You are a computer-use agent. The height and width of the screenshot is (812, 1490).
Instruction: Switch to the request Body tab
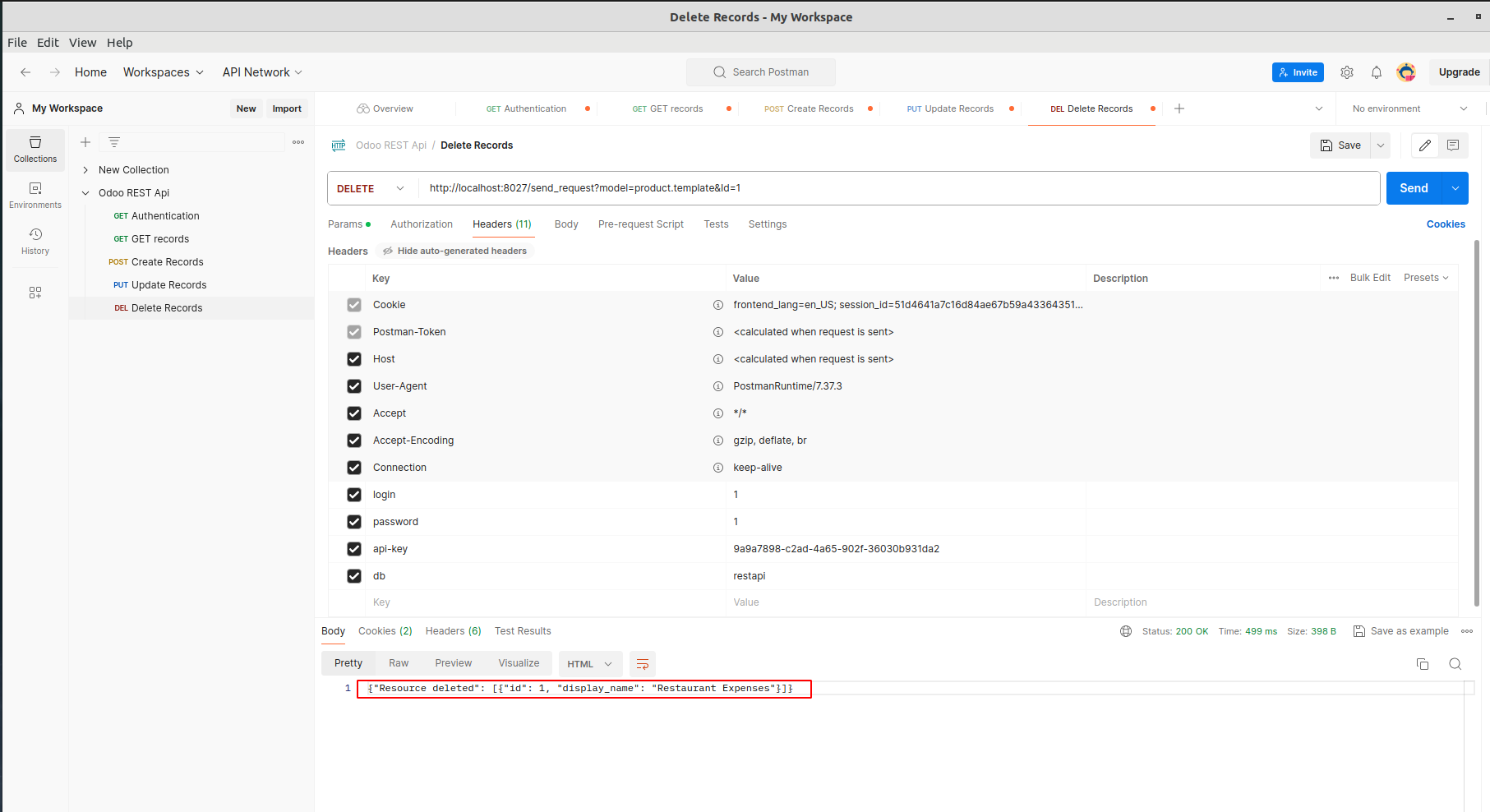pyautogui.click(x=566, y=224)
